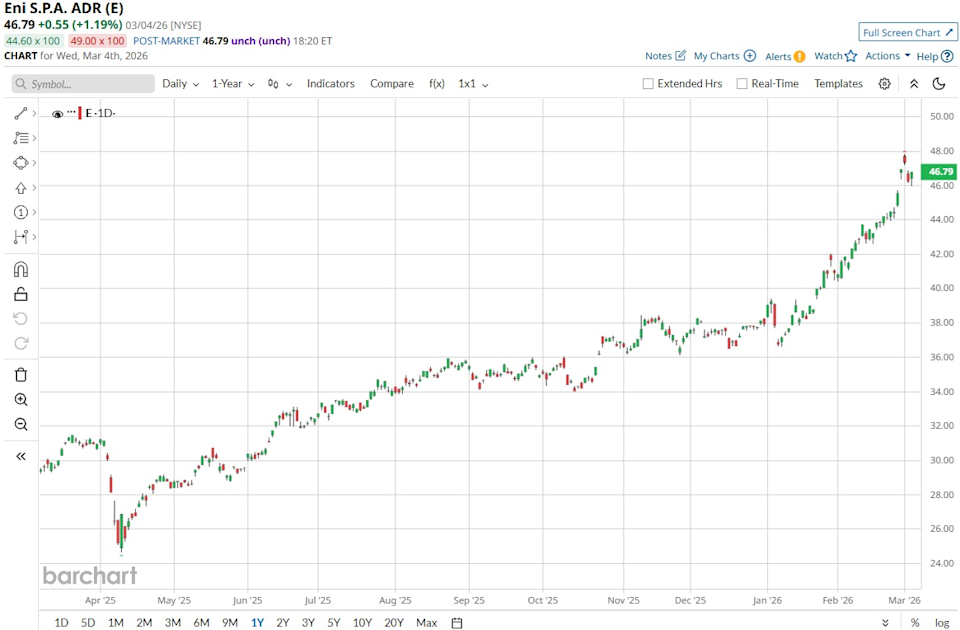Open the Daily timeframe dropdown
Image resolution: width=960 pixels, height=630 pixels.
click(178, 84)
